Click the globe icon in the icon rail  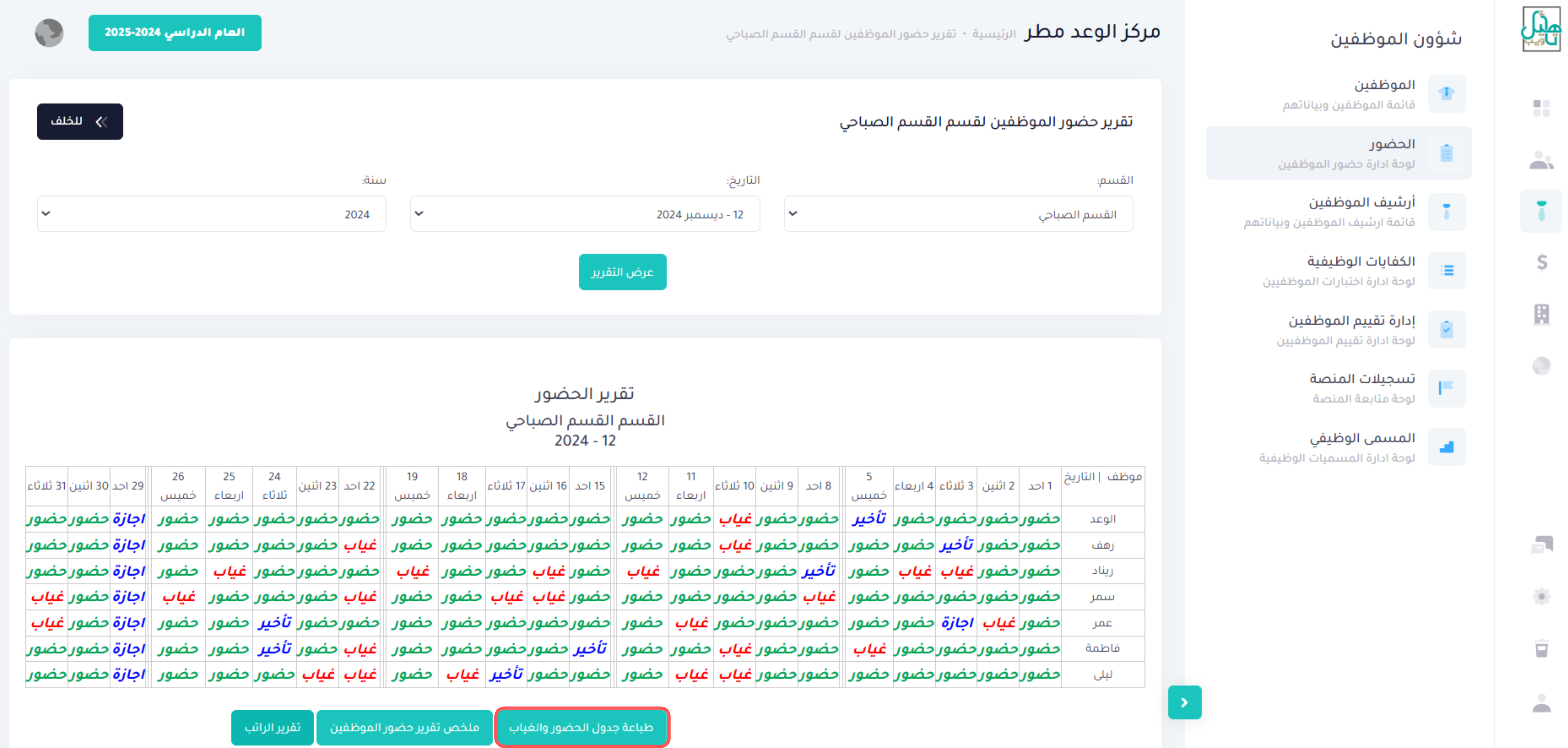(1541, 366)
